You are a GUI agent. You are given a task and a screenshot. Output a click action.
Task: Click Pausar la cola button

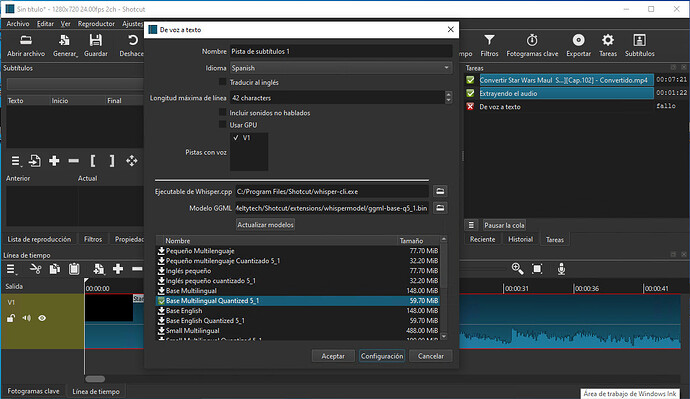[x=504, y=225]
